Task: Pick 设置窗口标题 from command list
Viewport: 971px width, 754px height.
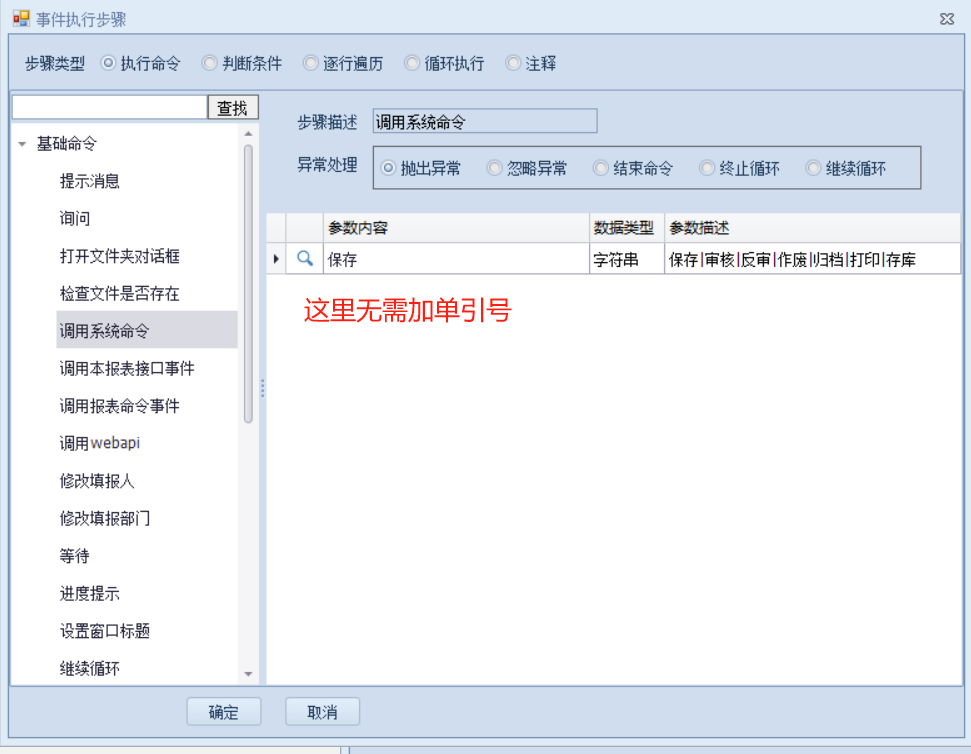Action: tap(105, 631)
